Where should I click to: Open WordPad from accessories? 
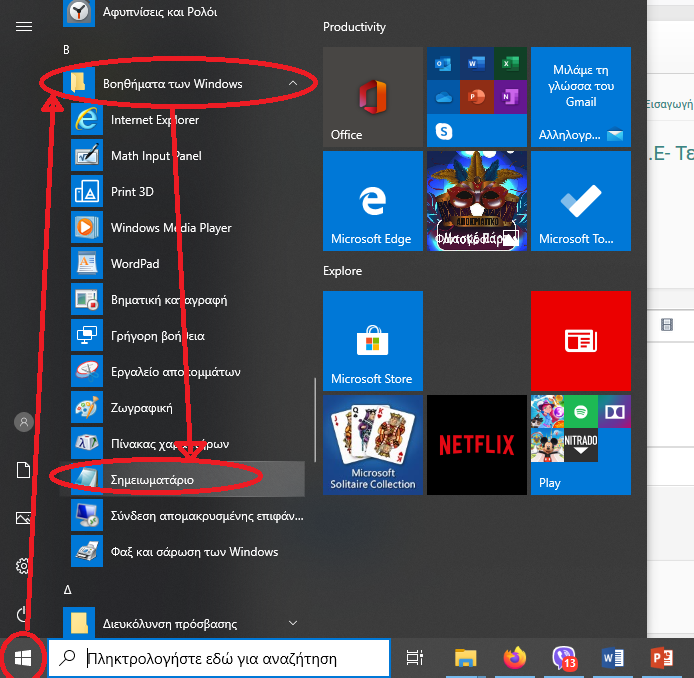182,264
